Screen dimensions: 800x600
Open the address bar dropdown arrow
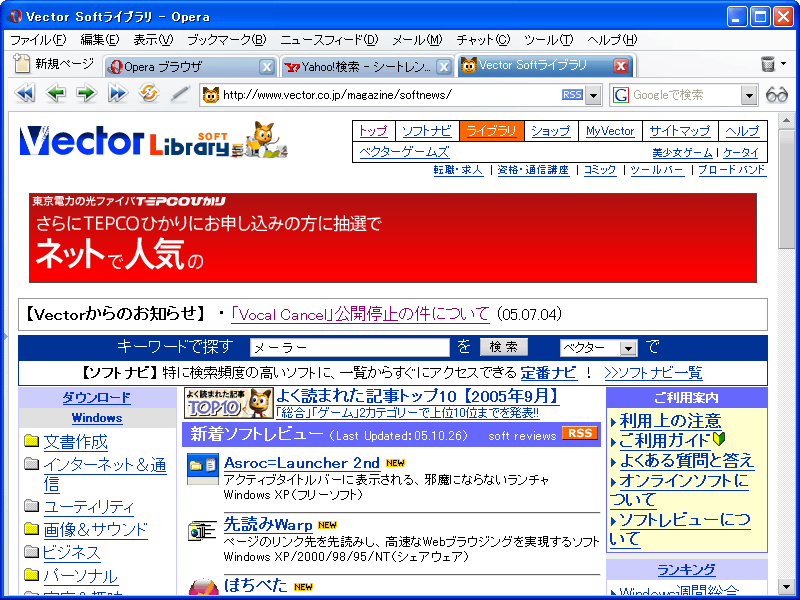point(592,95)
